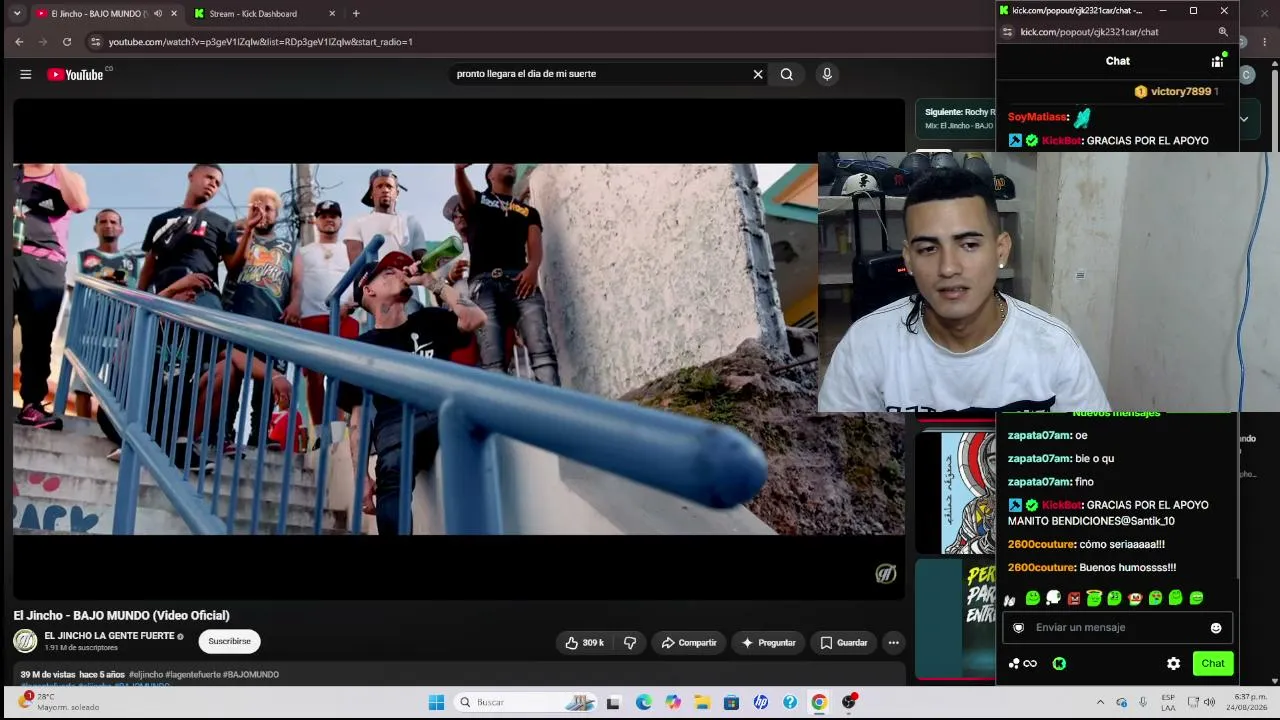Subscribe with the Suscribirse button

[x=230, y=641]
